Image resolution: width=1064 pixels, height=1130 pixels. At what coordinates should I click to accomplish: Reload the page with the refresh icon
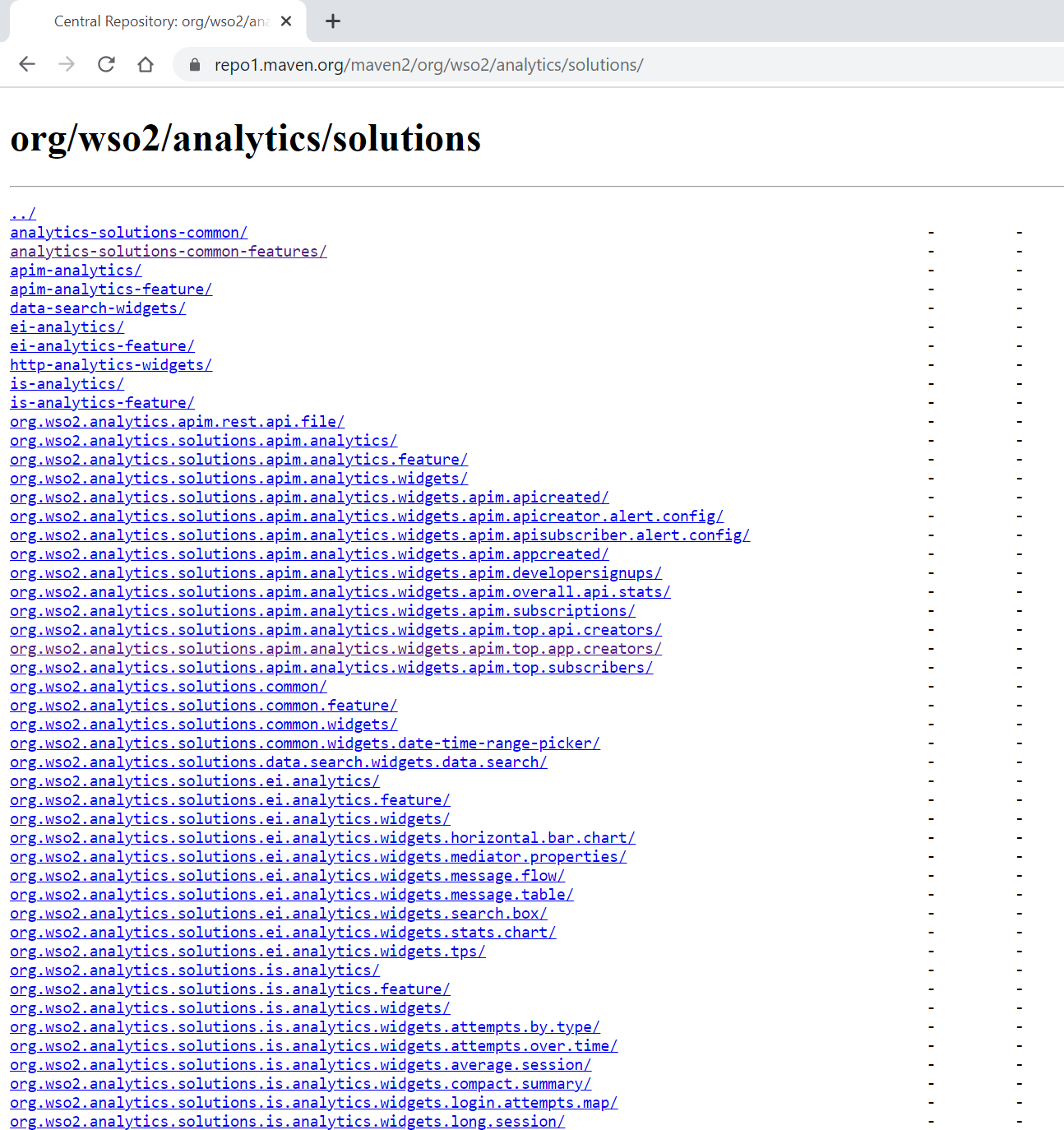[x=106, y=64]
